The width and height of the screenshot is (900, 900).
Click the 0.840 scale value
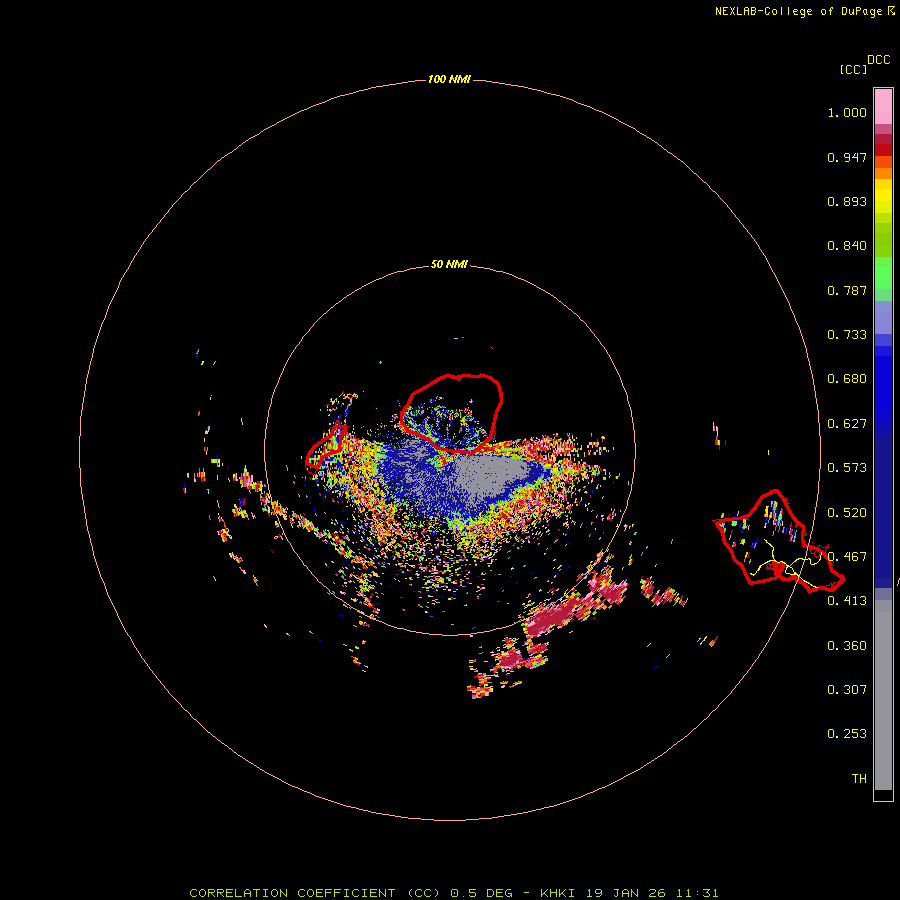847,246
